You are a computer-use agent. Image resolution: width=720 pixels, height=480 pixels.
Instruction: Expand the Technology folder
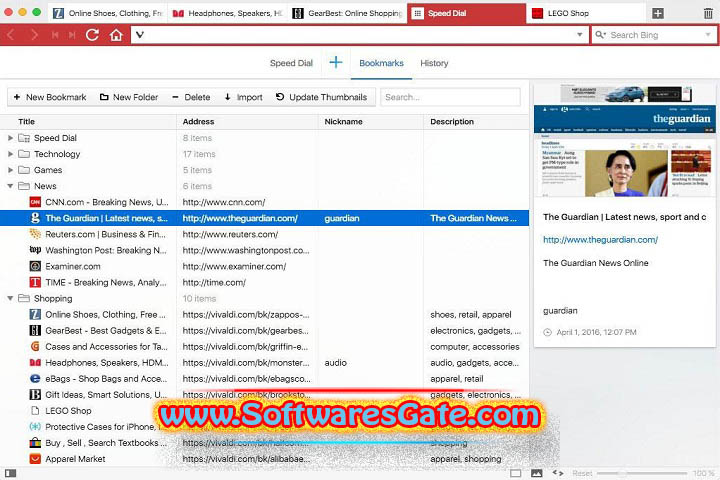(10, 154)
